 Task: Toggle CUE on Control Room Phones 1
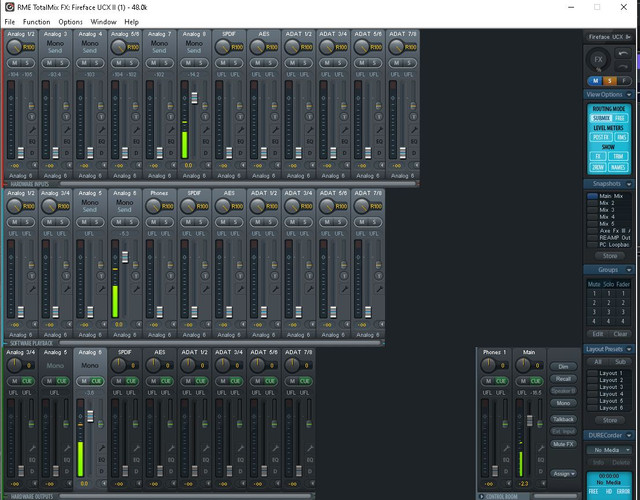coord(501,381)
